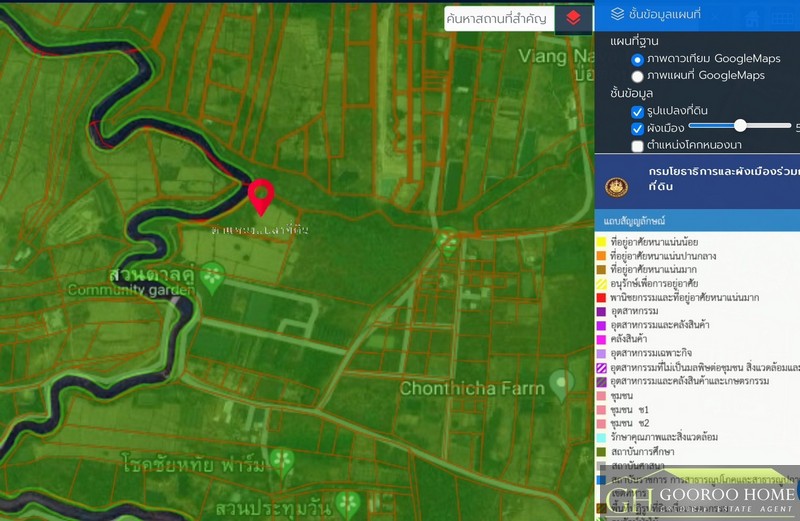Click the Community garden green map marker
Screen dimensions: 800x521
(x=210, y=276)
